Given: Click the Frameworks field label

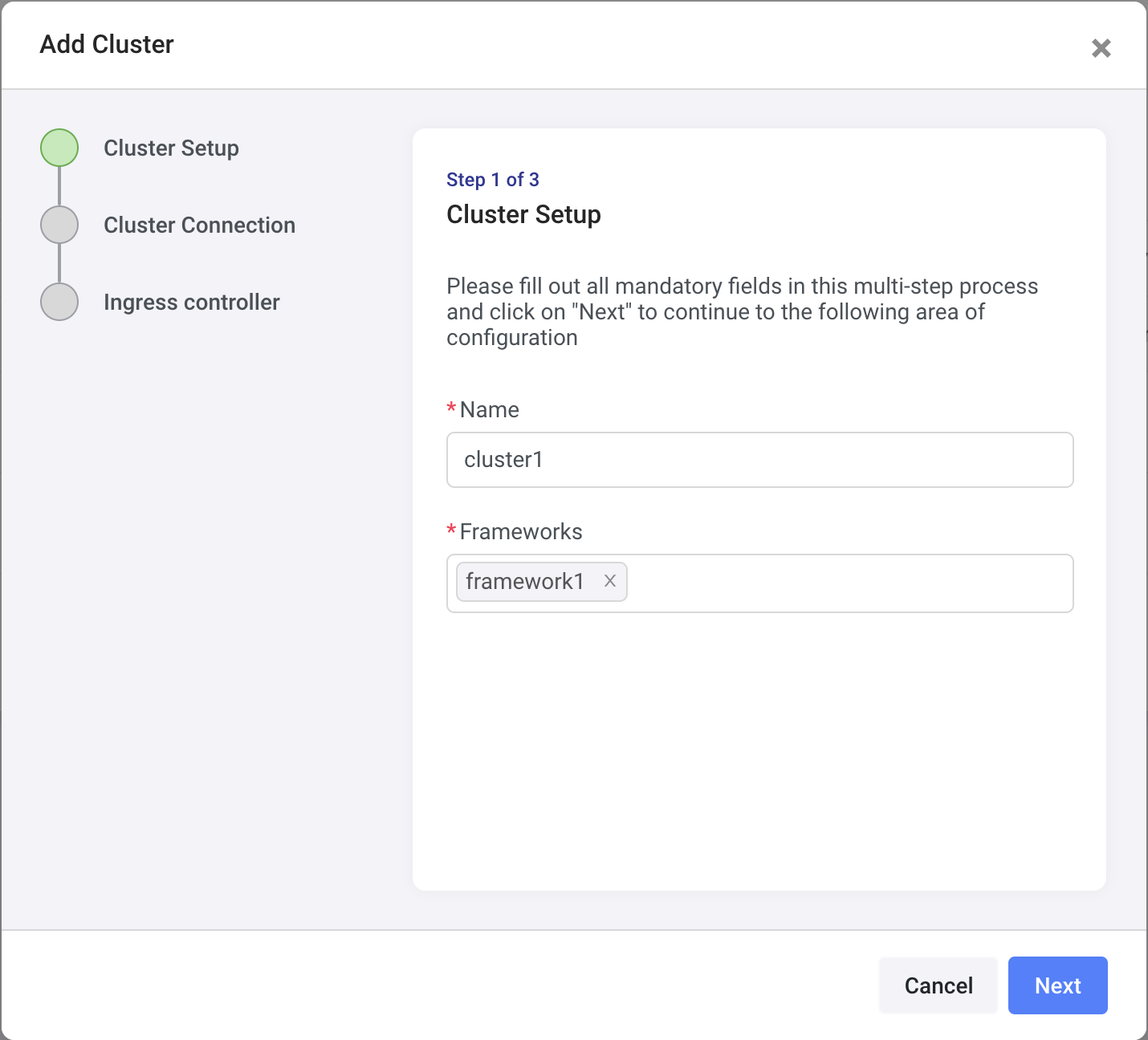Looking at the screenshot, I should coord(521,532).
